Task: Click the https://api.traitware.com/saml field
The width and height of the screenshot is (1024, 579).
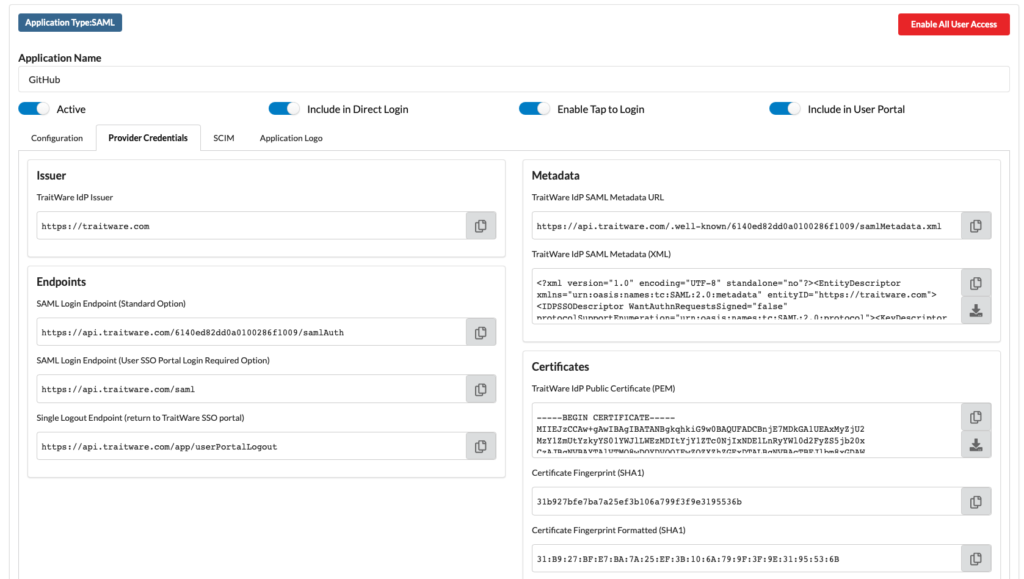Action: click(x=251, y=389)
